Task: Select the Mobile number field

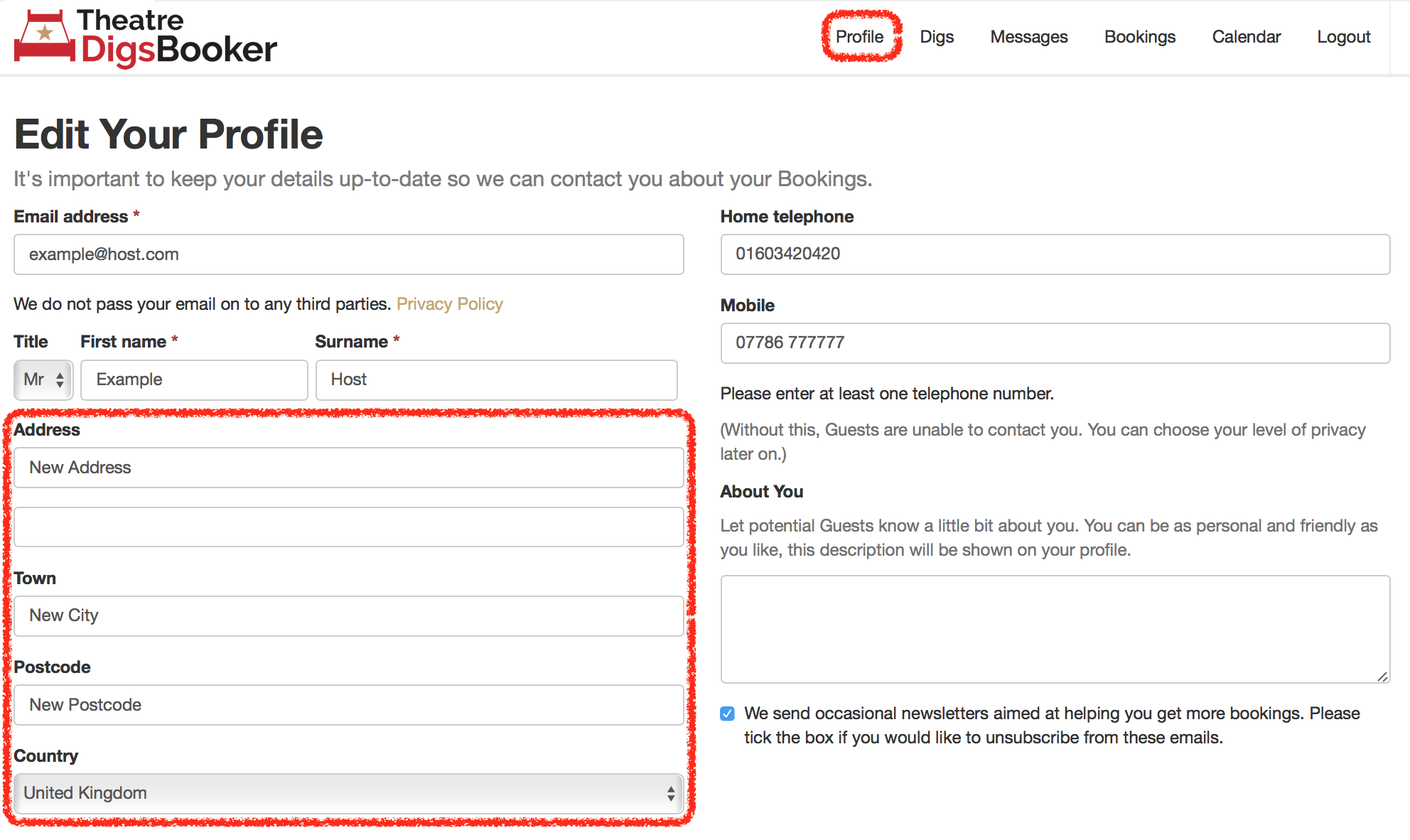Action: click(x=1055, y=343)
